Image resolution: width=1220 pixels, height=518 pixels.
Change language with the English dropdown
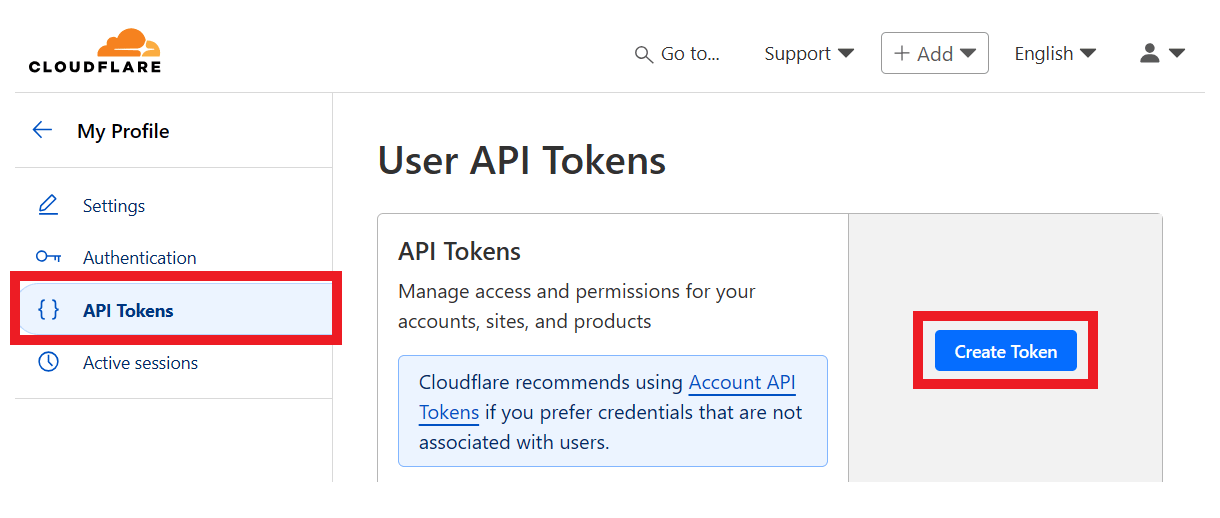coord(1055,54)
